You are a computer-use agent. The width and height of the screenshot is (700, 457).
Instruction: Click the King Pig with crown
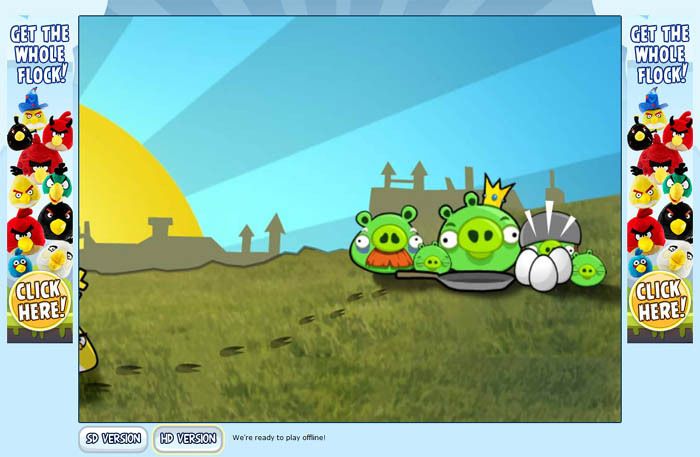pyautogui.click(x=480, y=230)
